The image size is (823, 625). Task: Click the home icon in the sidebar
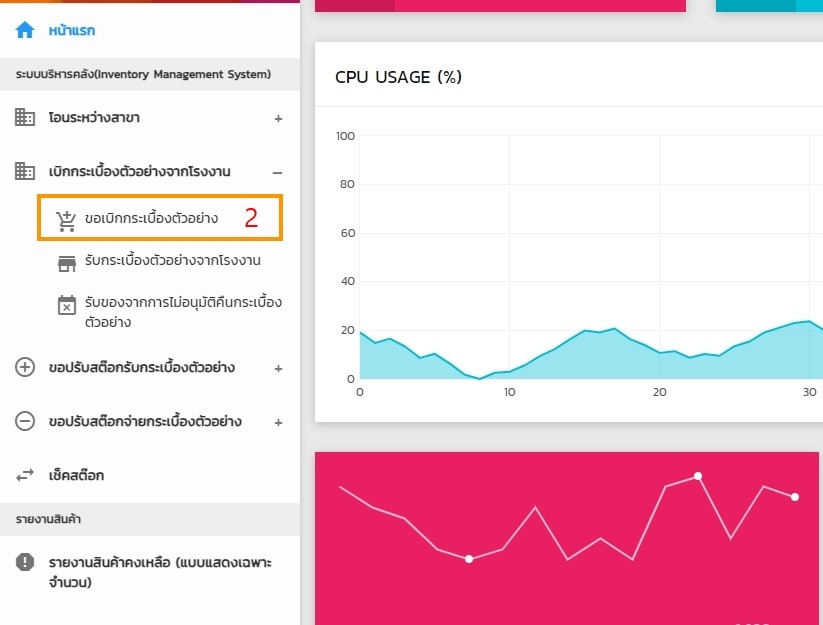point(25,30)
